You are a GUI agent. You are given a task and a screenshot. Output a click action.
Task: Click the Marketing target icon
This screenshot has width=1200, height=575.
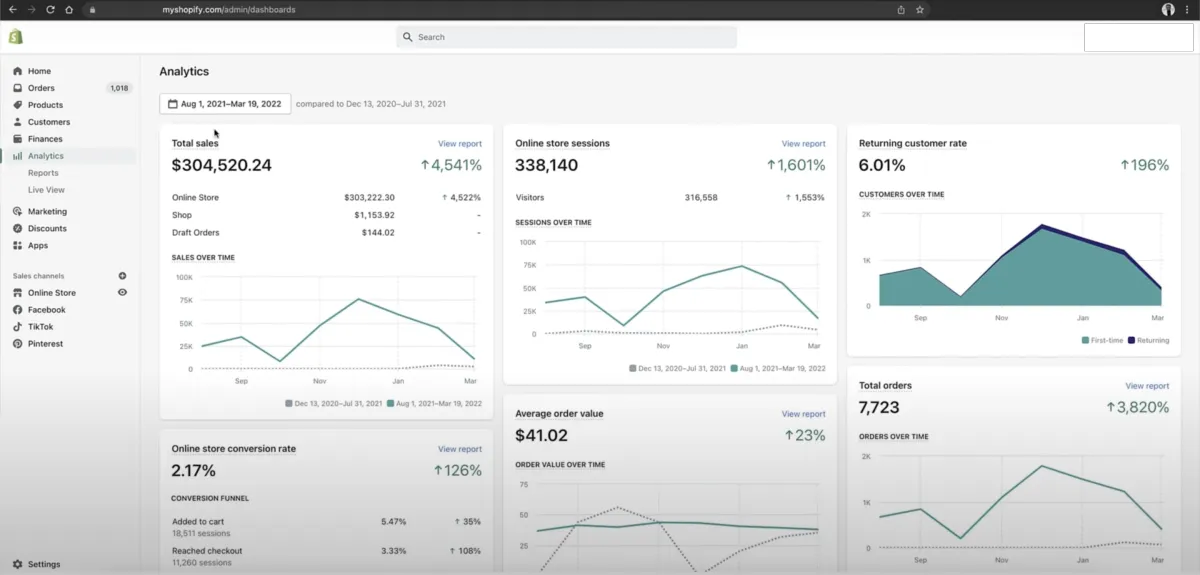(18, 212)
